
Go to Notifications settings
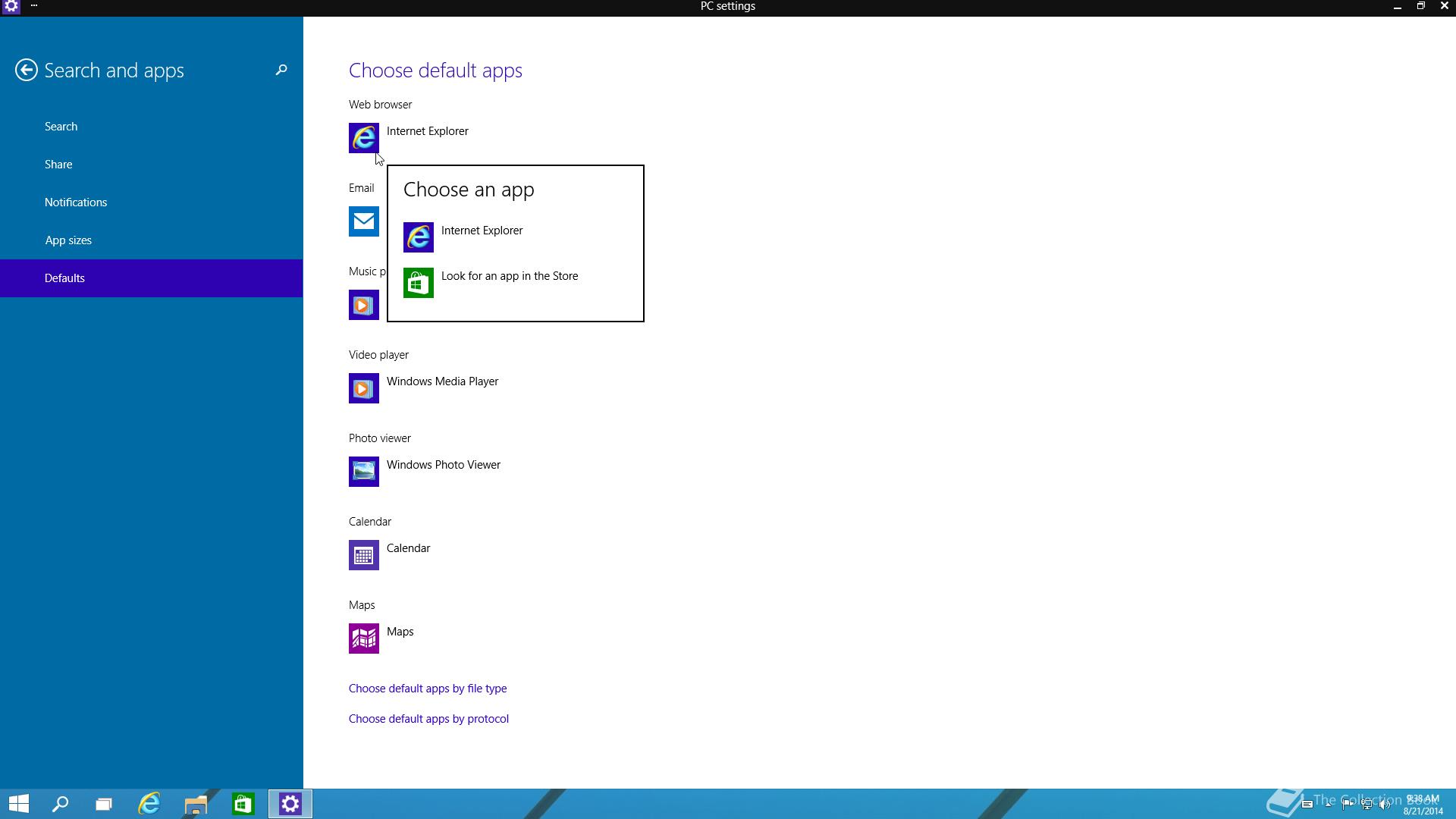point(76,202)
